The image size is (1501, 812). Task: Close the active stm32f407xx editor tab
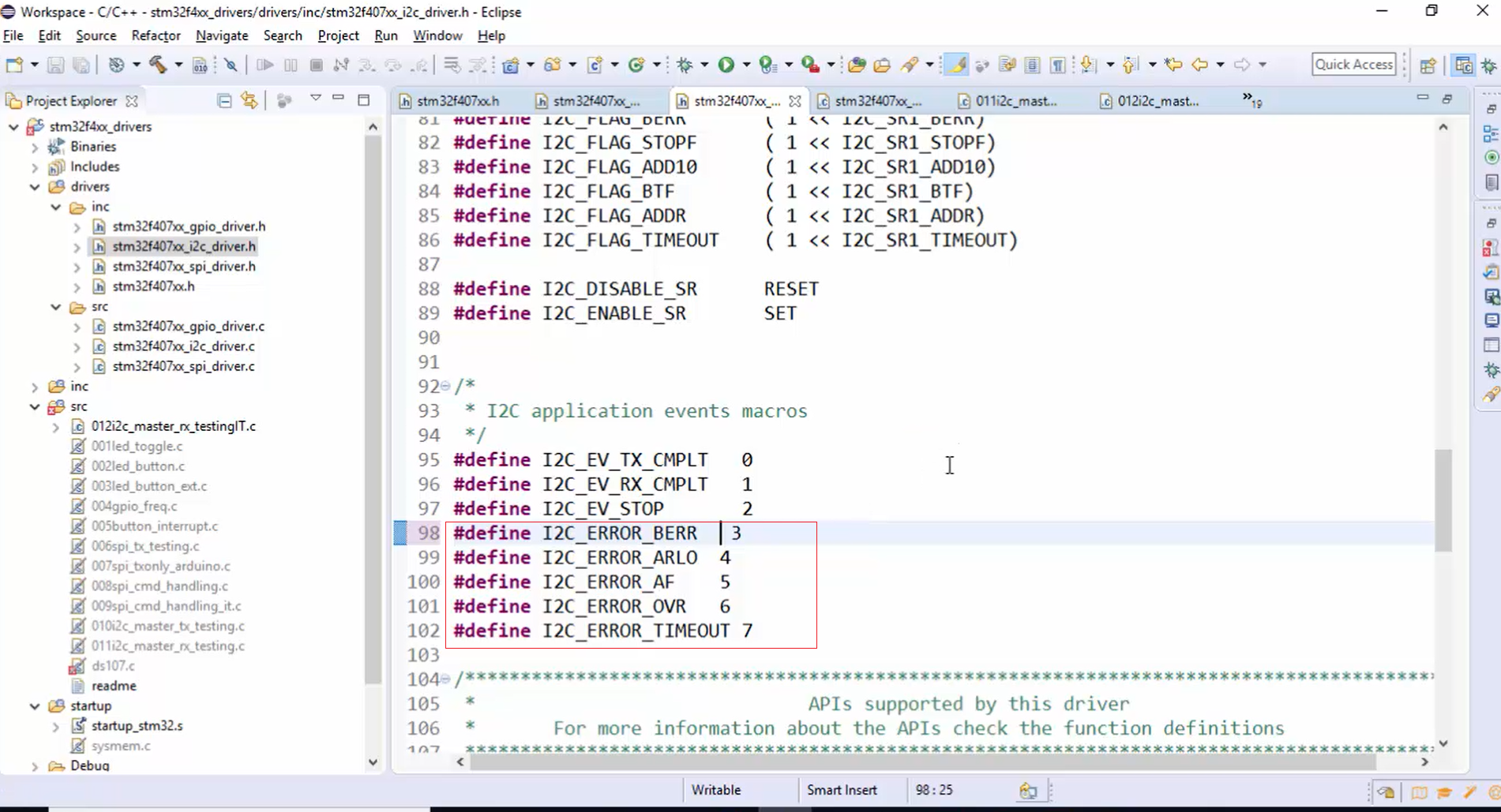(x=795, y=101)
